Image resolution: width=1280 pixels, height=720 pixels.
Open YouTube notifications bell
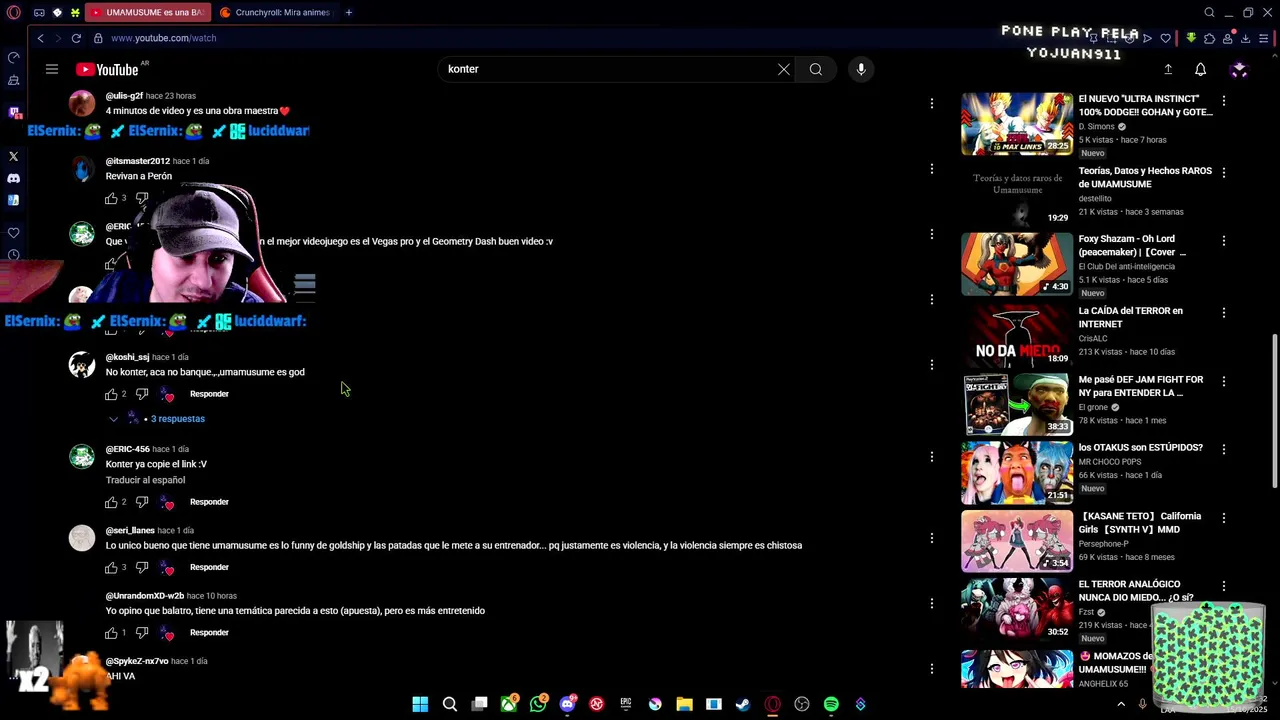click(1200, 69)
